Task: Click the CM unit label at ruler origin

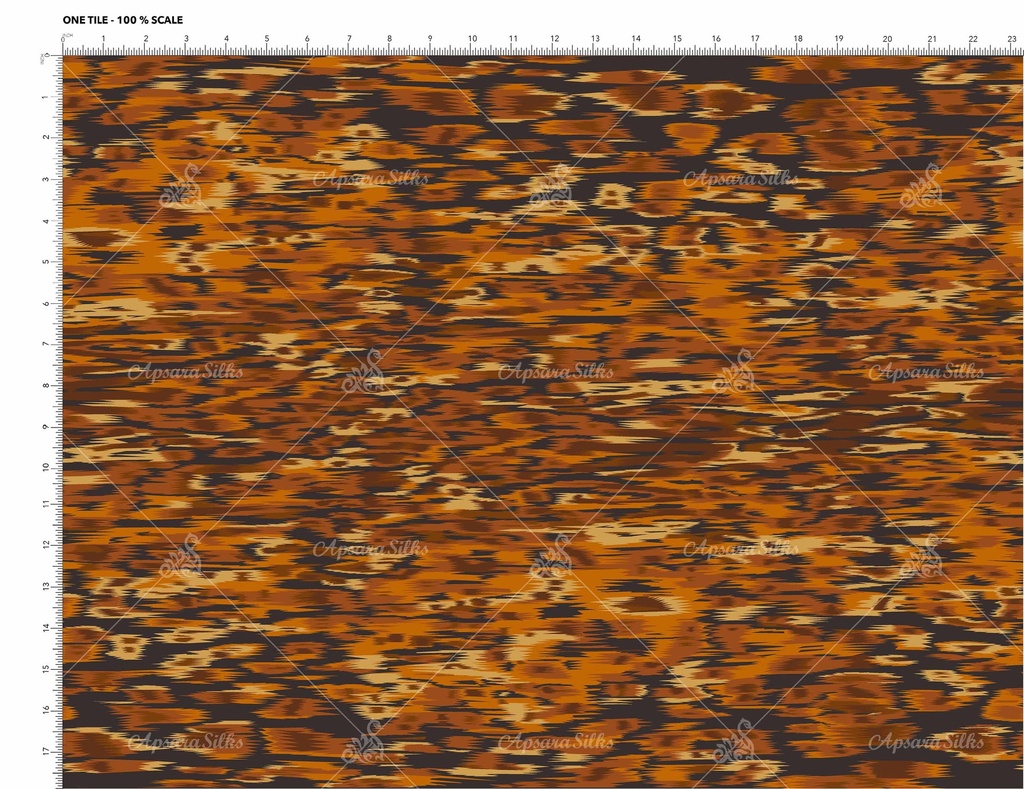Action: [x=69, y=35]
